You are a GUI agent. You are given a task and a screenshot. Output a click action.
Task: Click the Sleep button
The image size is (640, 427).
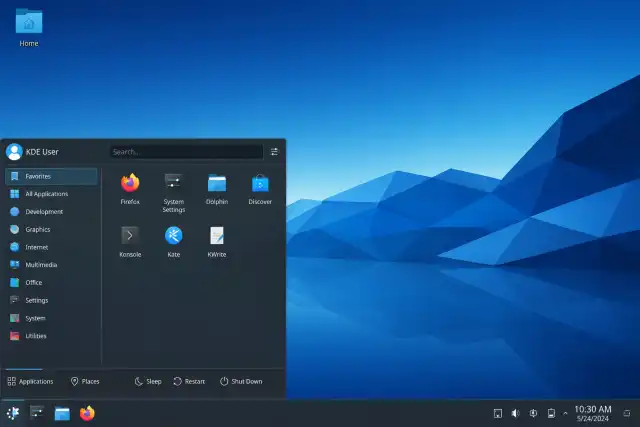[x=148, y=381]
